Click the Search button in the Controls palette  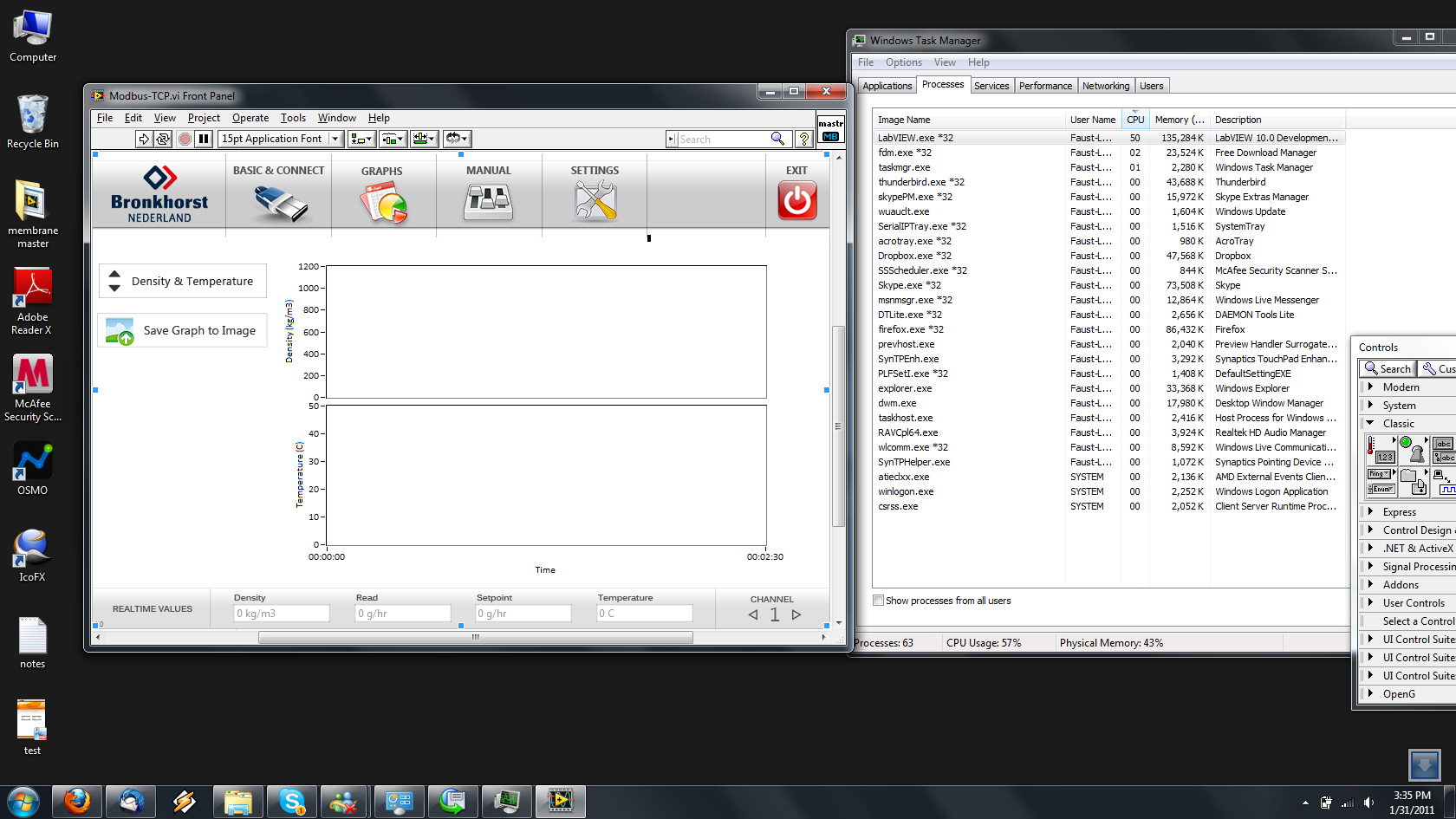(x=1388, y=369)
